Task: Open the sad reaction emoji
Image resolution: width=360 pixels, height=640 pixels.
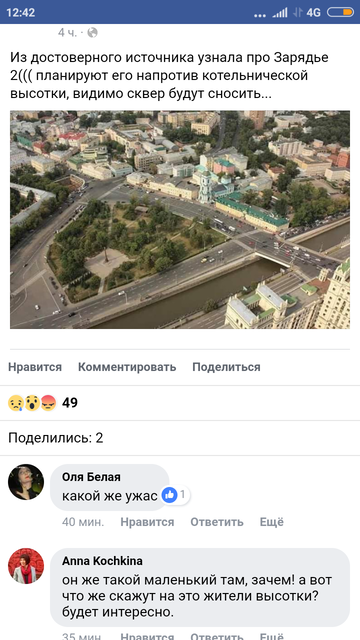Action: 16,403
